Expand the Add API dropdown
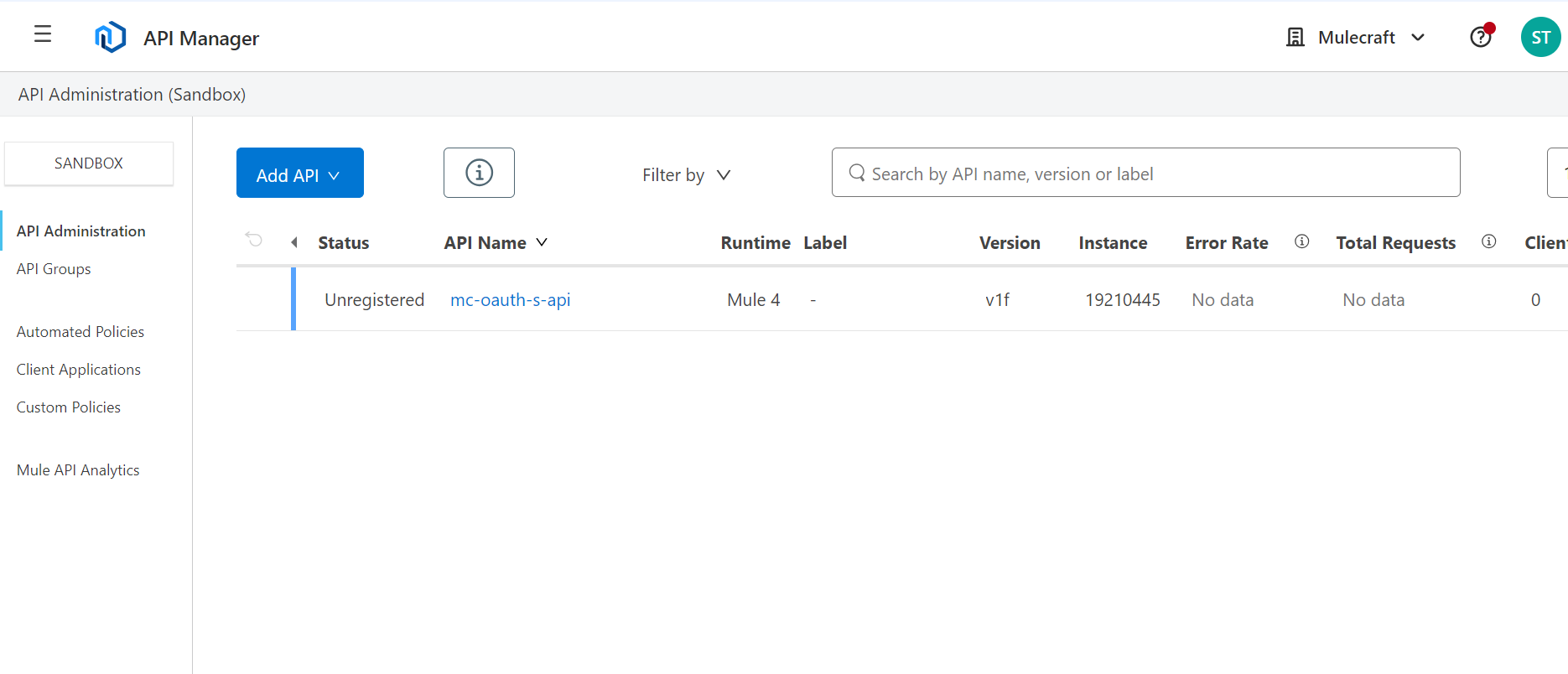 [x=299, y=174]
